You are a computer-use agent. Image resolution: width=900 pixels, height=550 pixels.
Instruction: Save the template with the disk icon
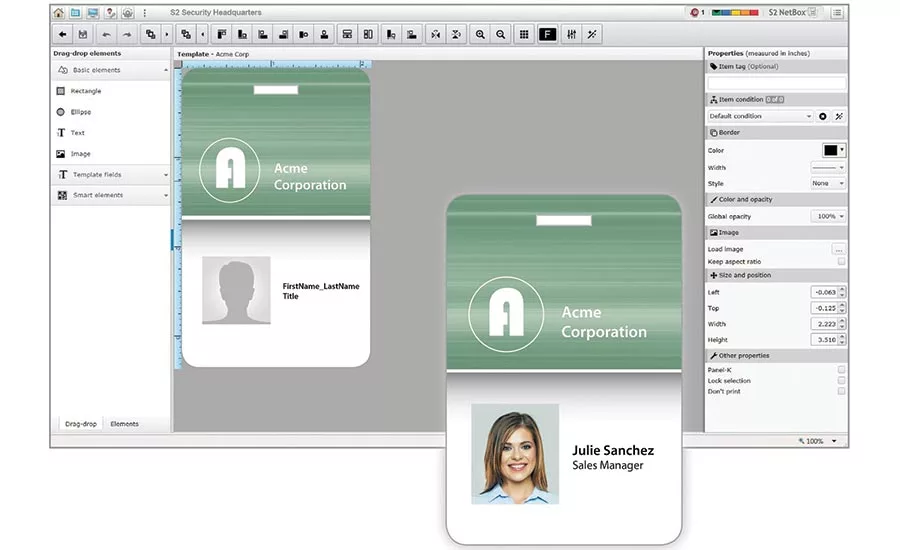coord(83,34)
